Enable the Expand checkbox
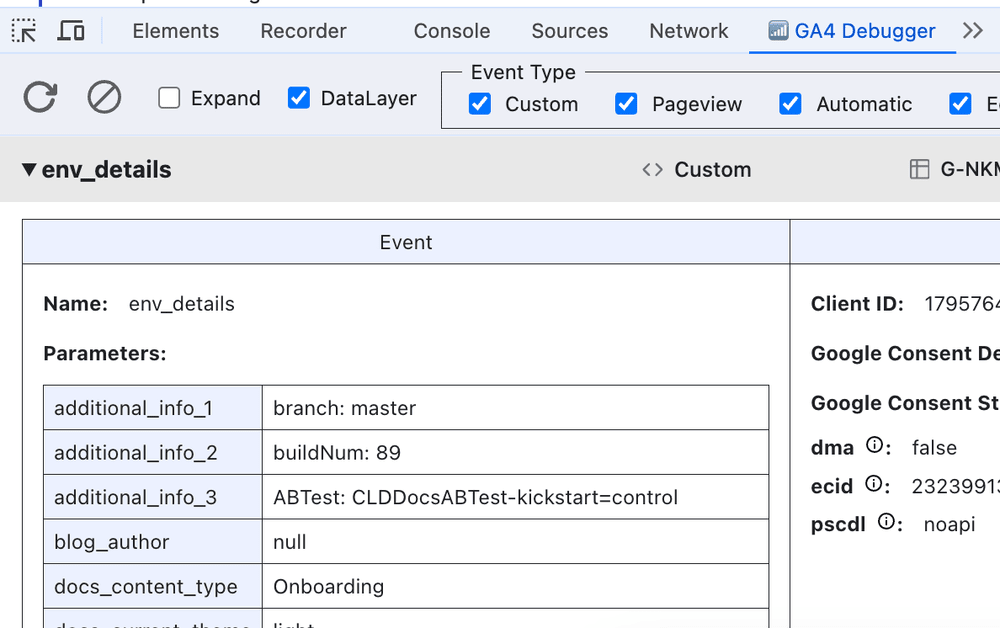Screen dimensions: 1000x628 coord(168,98)
